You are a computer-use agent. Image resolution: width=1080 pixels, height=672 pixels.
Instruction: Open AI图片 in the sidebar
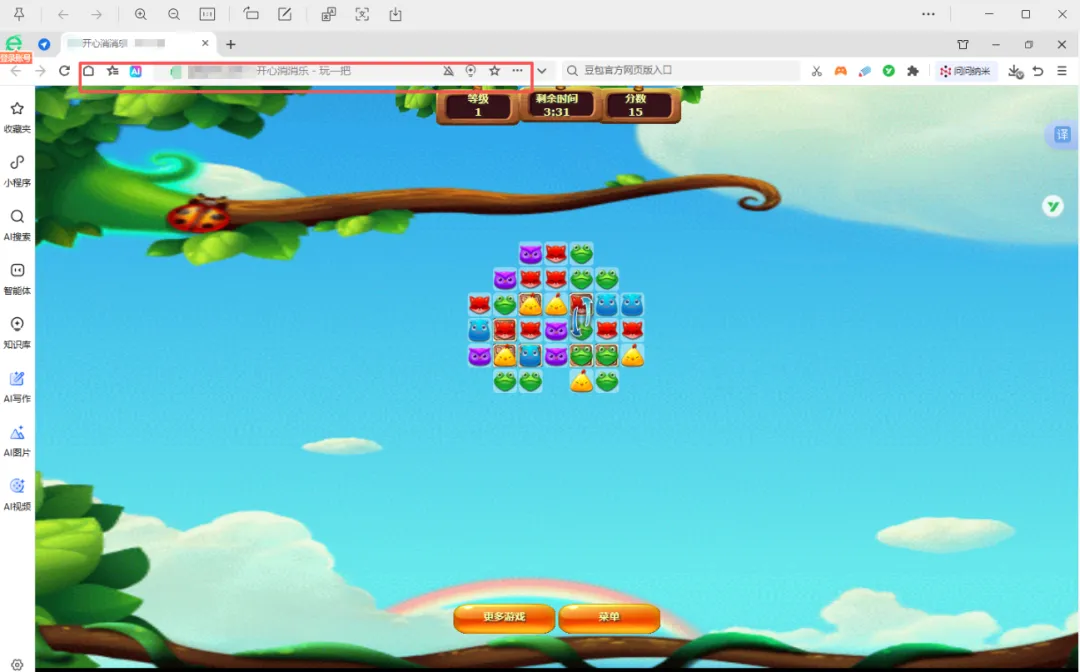tap(17, 441)
